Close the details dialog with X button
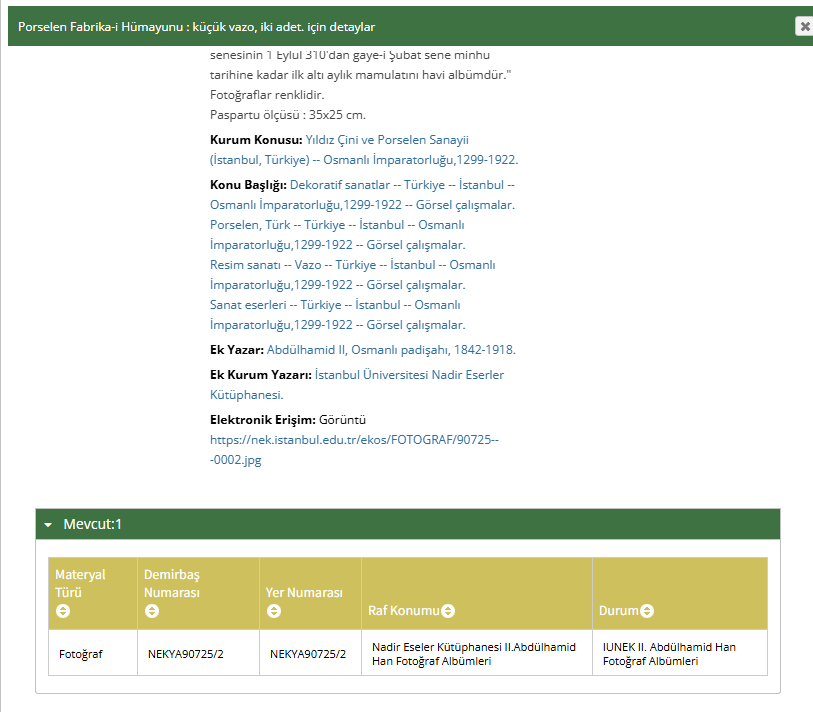 tap(803, 27)
